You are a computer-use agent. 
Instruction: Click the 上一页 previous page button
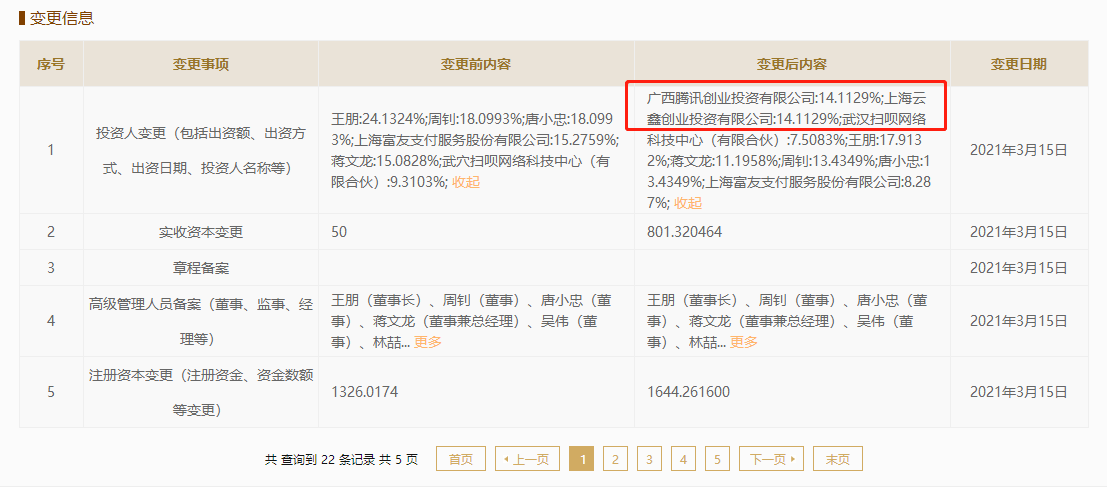pyautogui.click(x=526, y=459)
